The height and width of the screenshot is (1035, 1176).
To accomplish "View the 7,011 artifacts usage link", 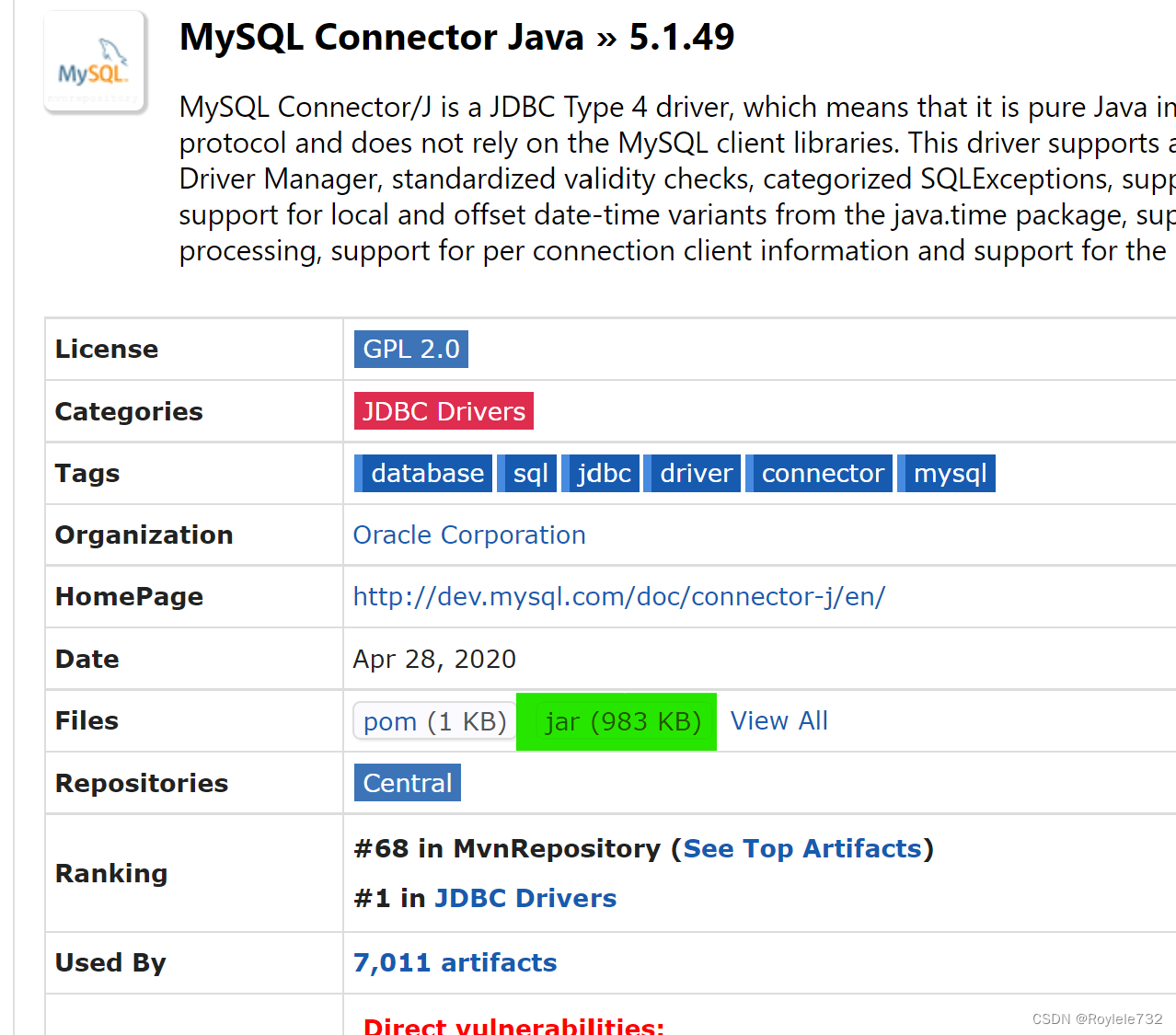I will coord(455,962).
